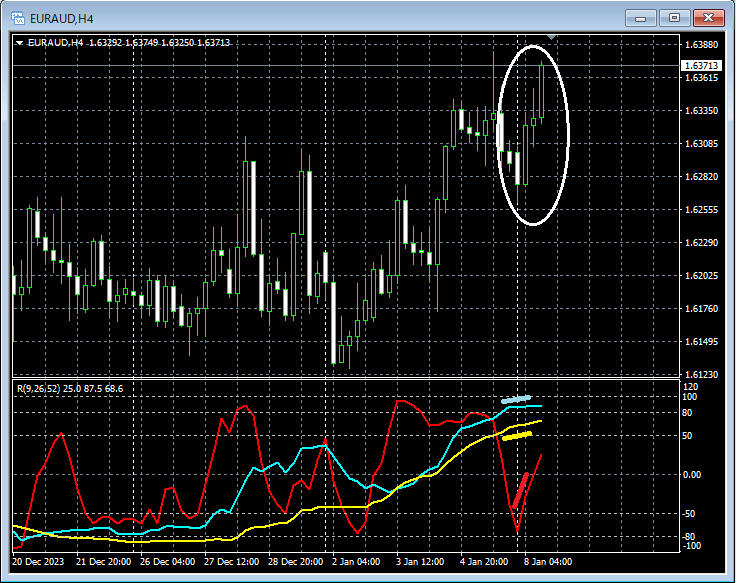Click the 2 Jan 04:00 time label
Screen dimensions: 737x583
click(356, 562)
